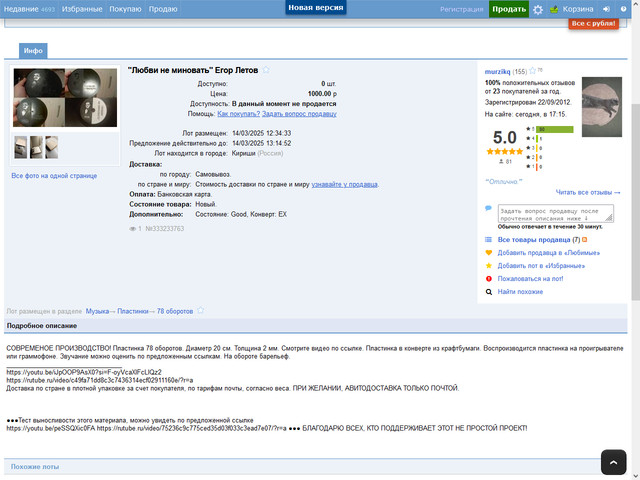The width and height of the screenshot is (640, 480).
Task: Open Все товары продавца link
Action: click(x=534, y=240)
